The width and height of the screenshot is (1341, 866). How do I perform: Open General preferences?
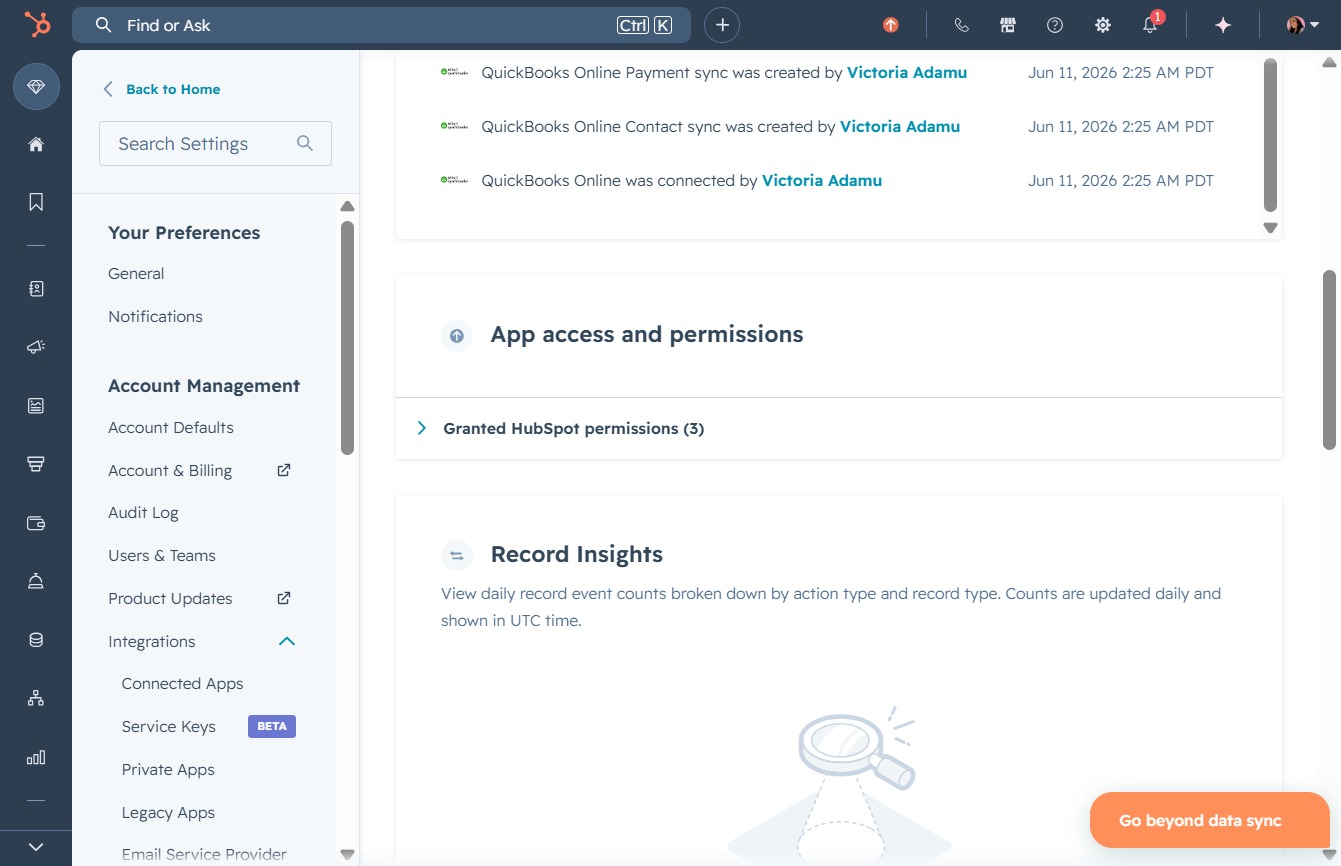(x=136, y=273)
